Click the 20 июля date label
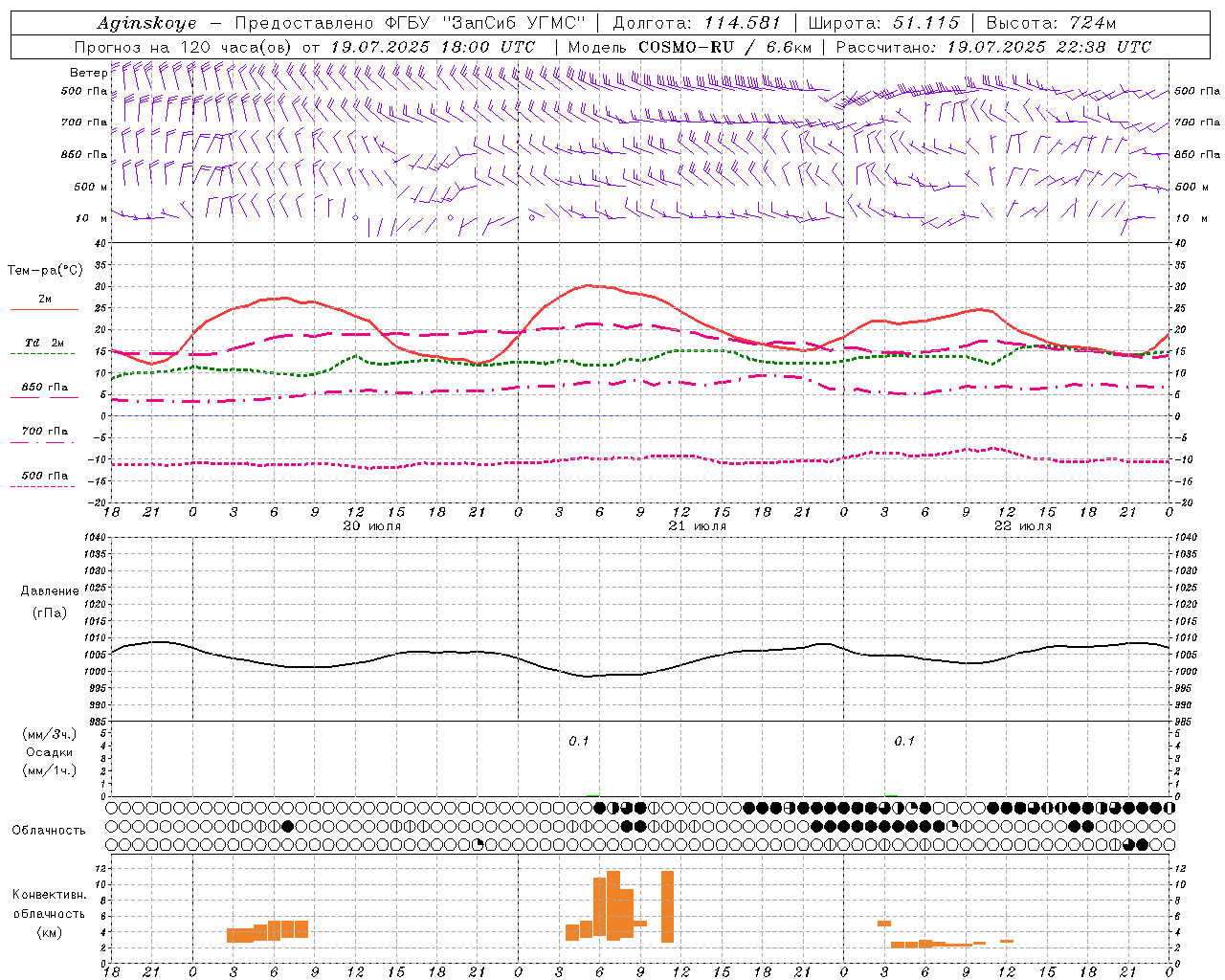 (372, 525)
